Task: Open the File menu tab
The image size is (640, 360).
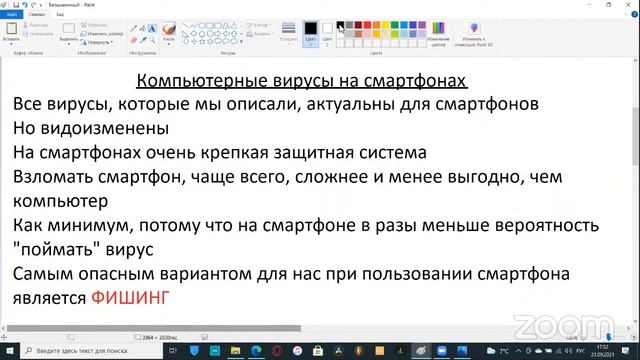Action: click(x=12, y=14)
